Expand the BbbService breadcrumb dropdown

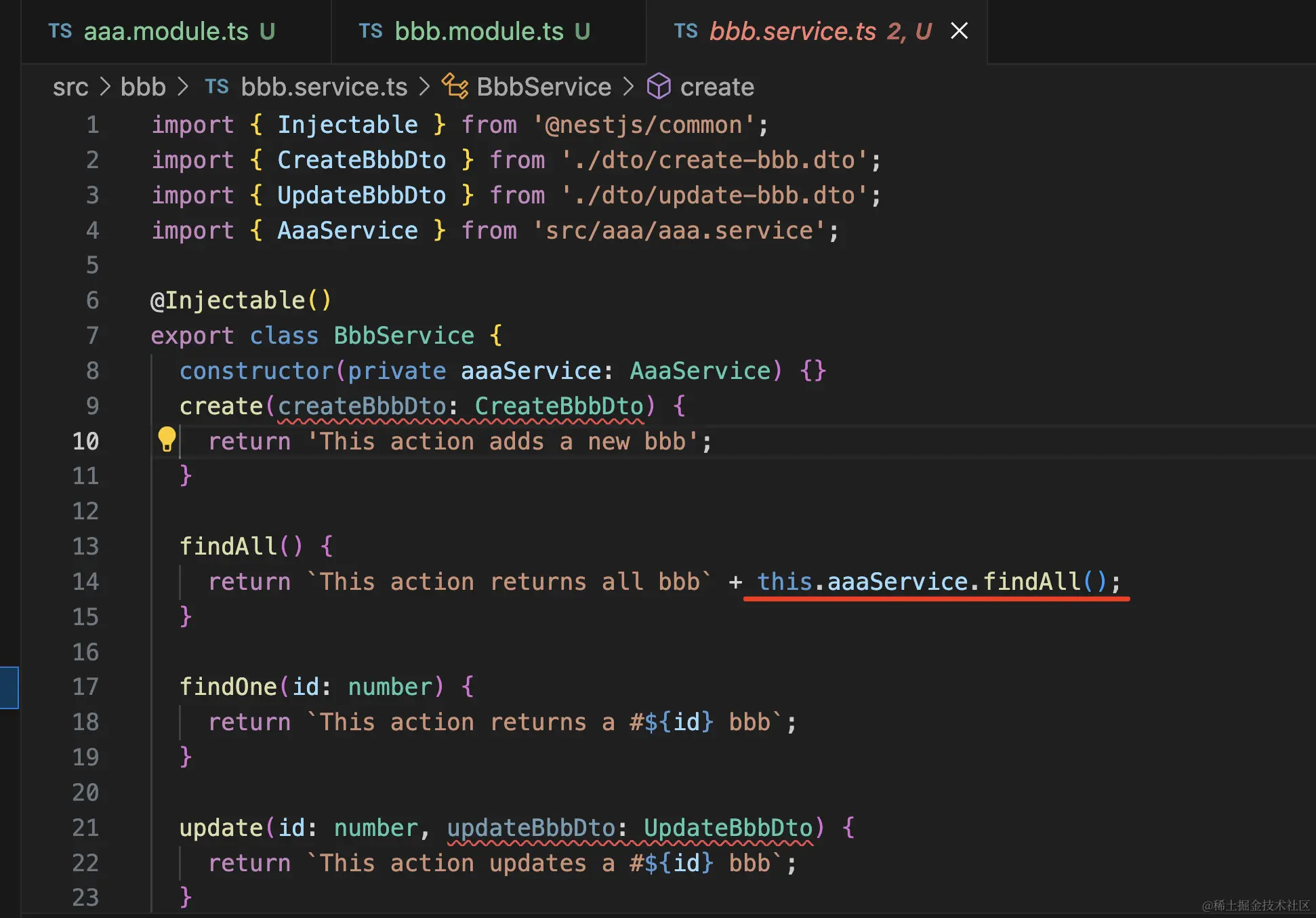click(543, 87)
